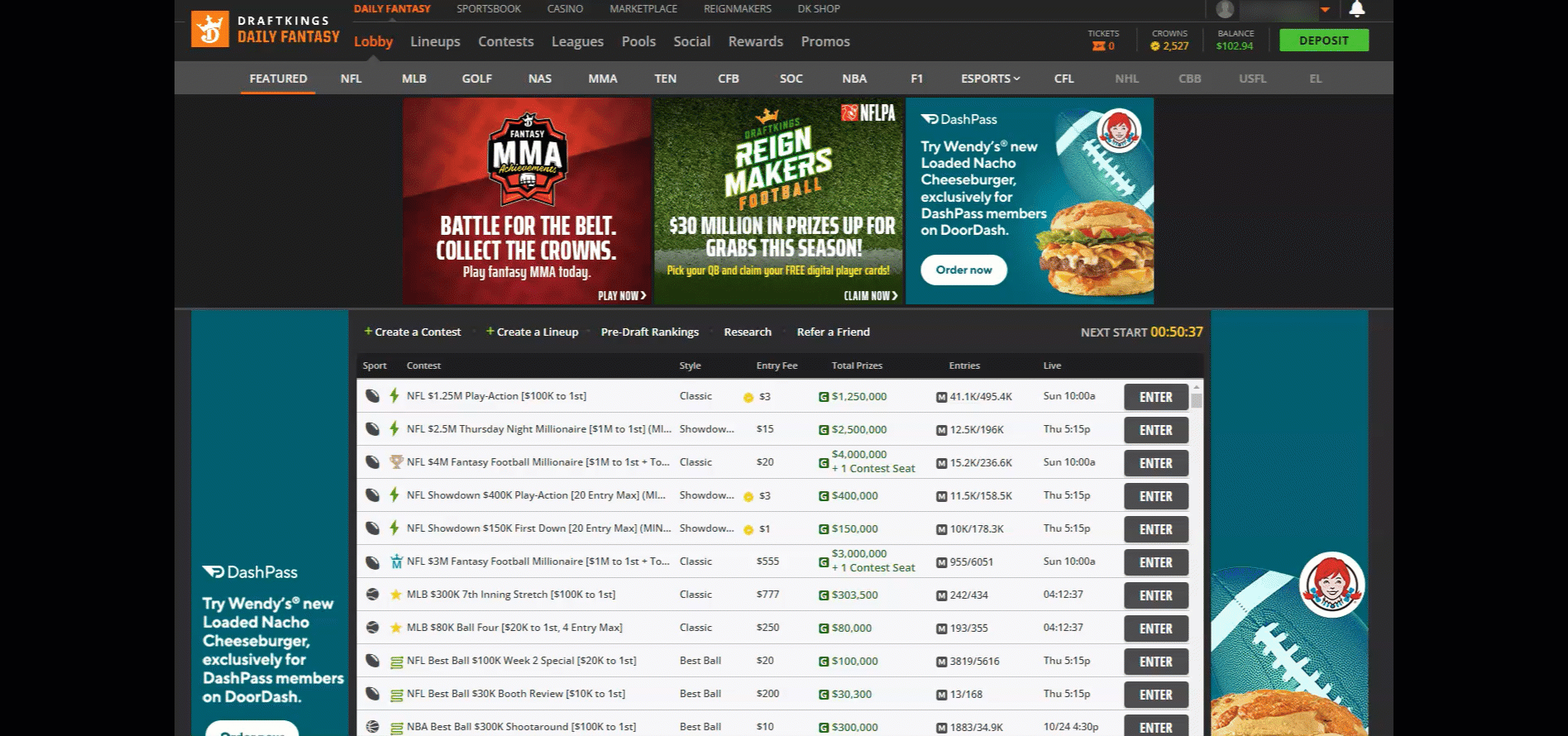The height and width of the screenshot is (736, 1568).
Task: Click the contest list scrollbar thumb
Action: pyautogui.click(x=1197, y=400)
